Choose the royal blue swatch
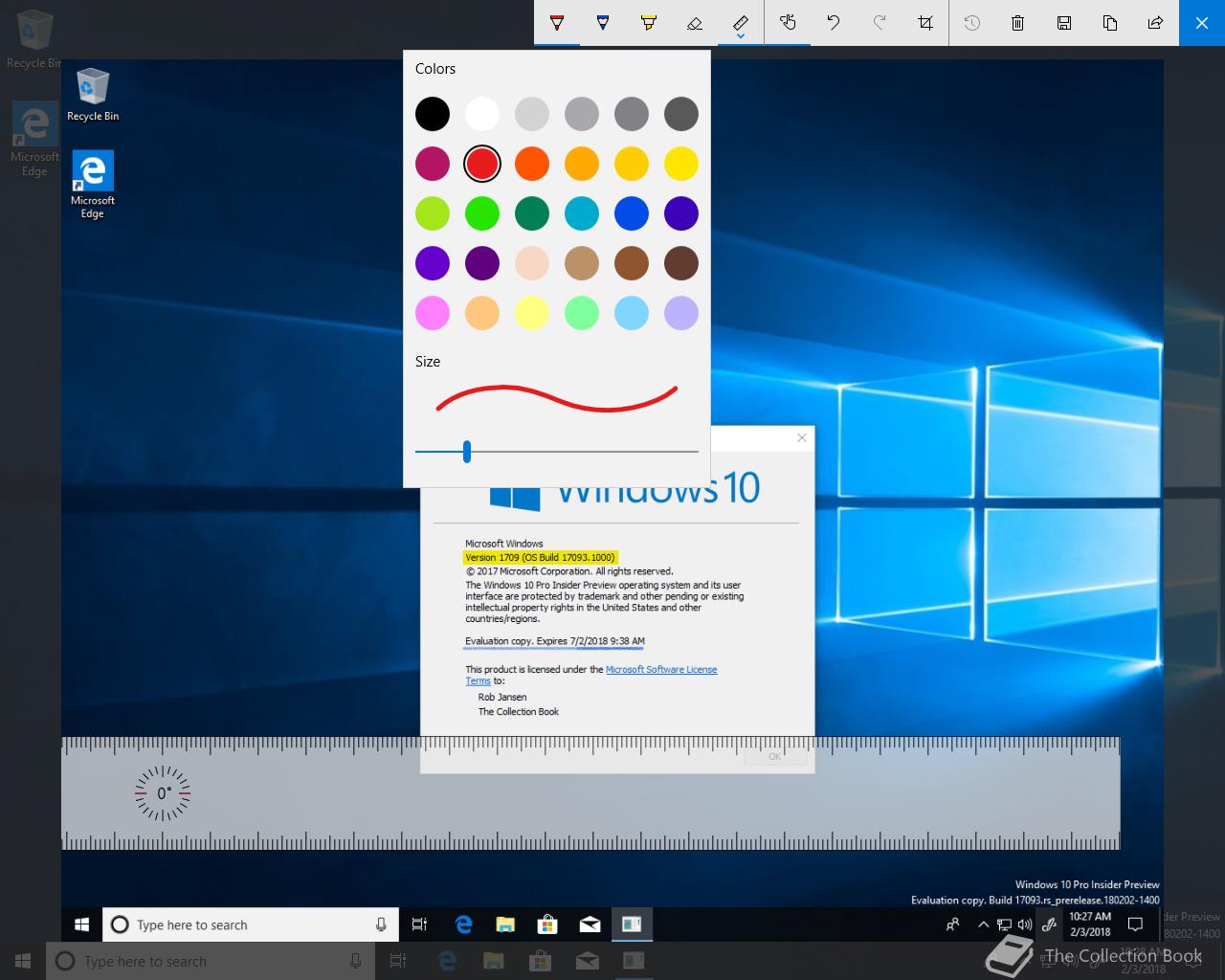Image resolution: width=1225 pixels, height=980 pixels. (632, 213)
